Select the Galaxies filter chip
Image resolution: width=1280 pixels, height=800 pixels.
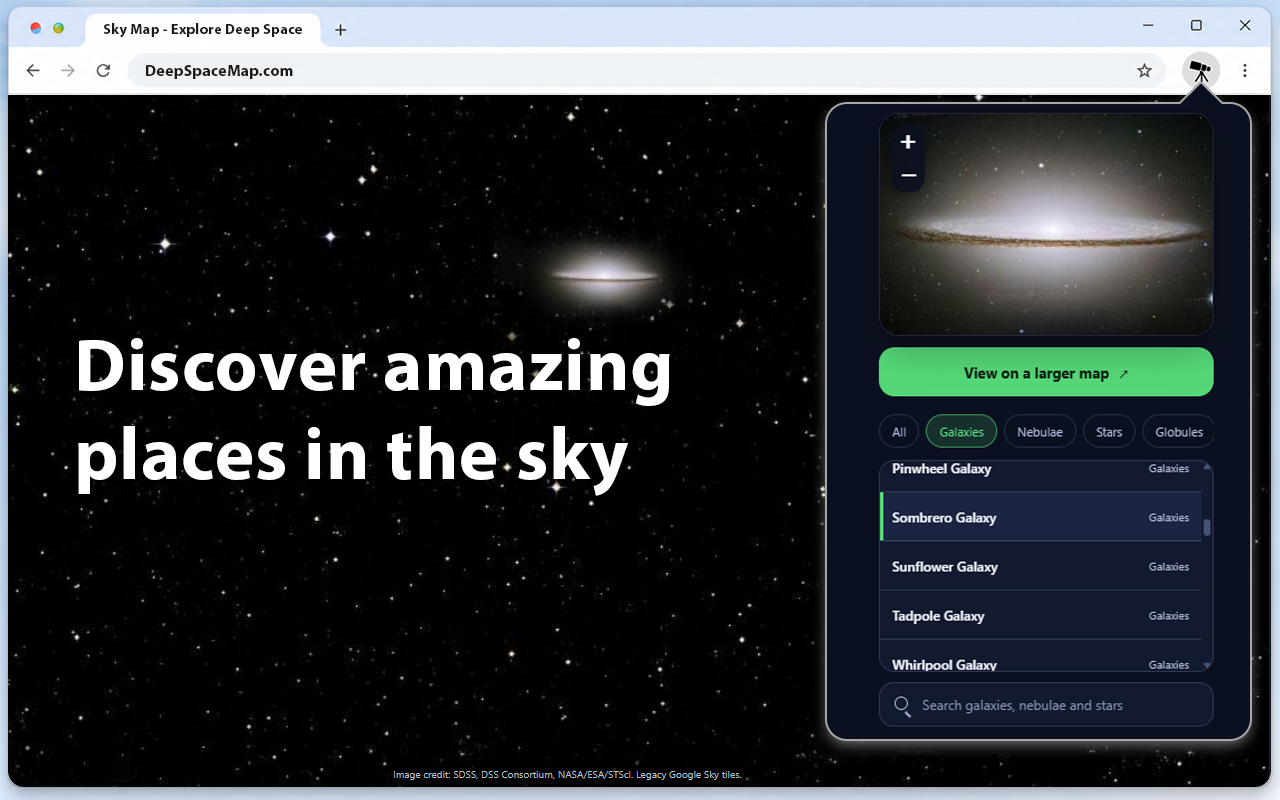(961, 432)
